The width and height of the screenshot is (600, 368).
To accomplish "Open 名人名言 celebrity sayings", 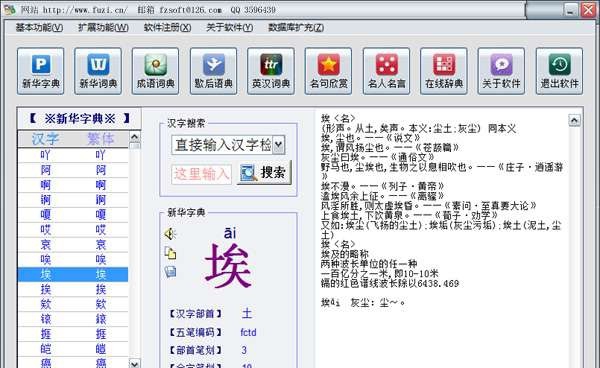I will click(386, 71).
